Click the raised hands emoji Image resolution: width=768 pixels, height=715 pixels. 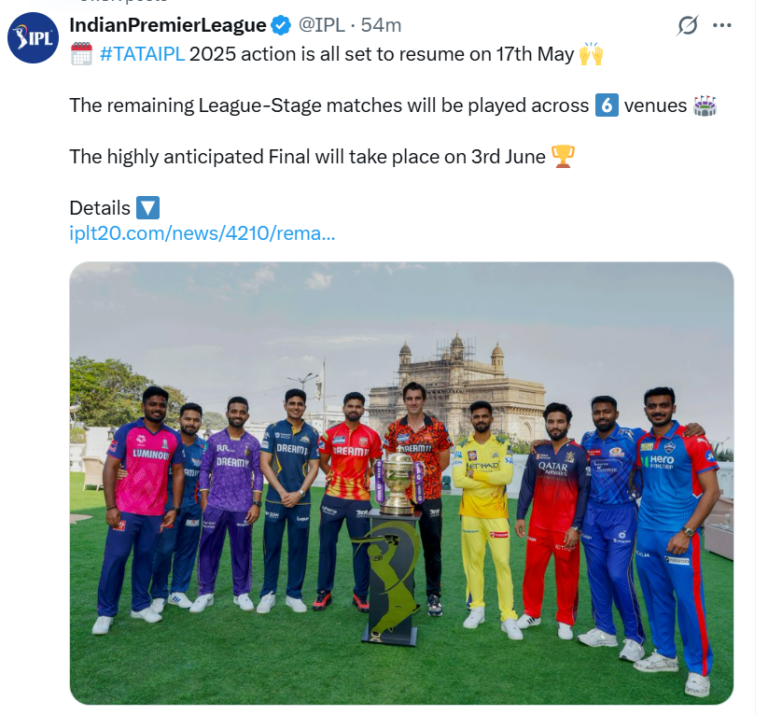coord(591,54)
